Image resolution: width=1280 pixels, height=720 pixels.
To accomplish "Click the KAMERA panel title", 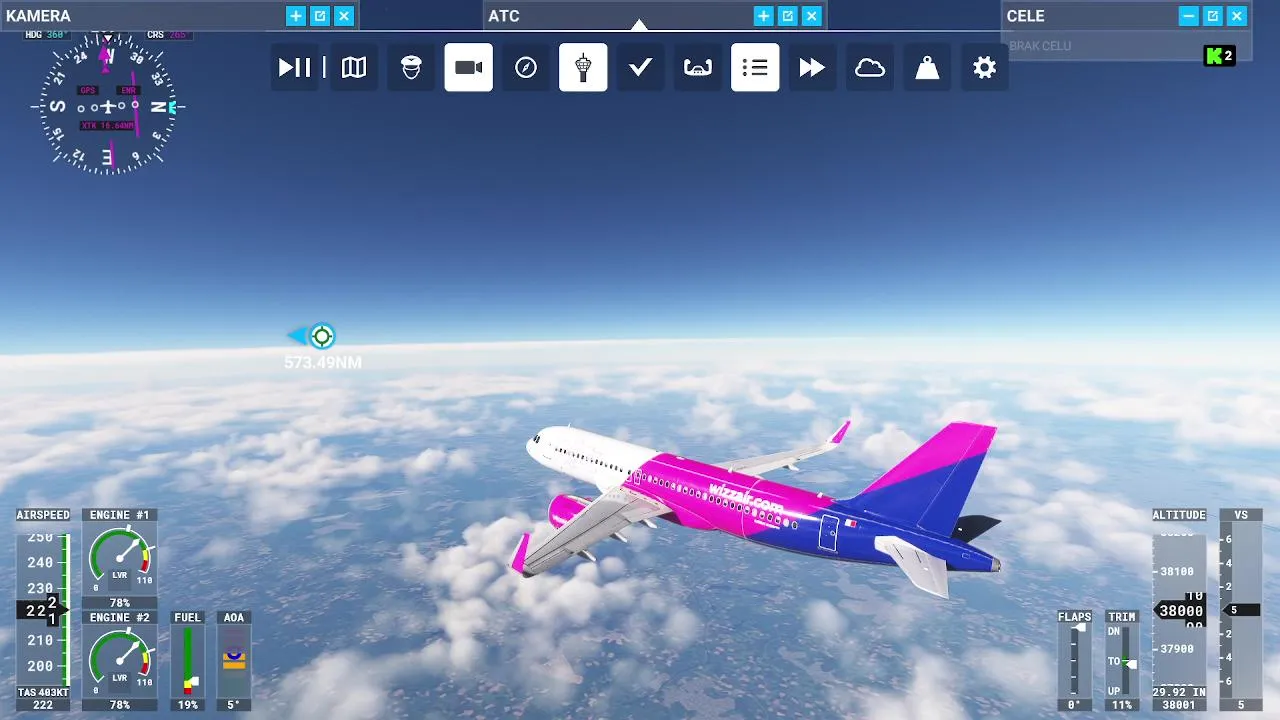I will point(38,16).
